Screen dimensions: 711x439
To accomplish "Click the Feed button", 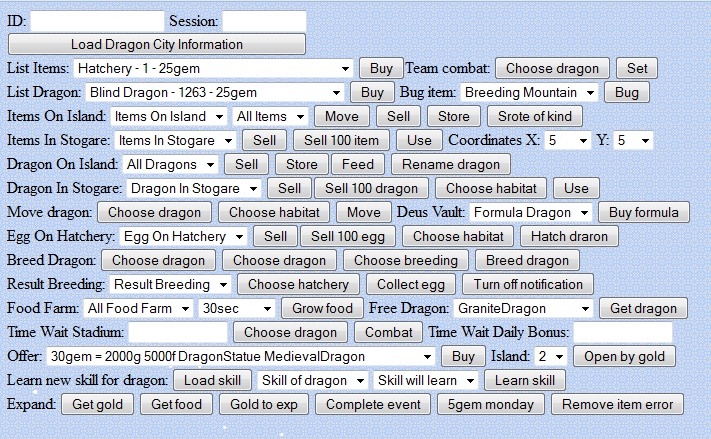I will pos(358,165).
